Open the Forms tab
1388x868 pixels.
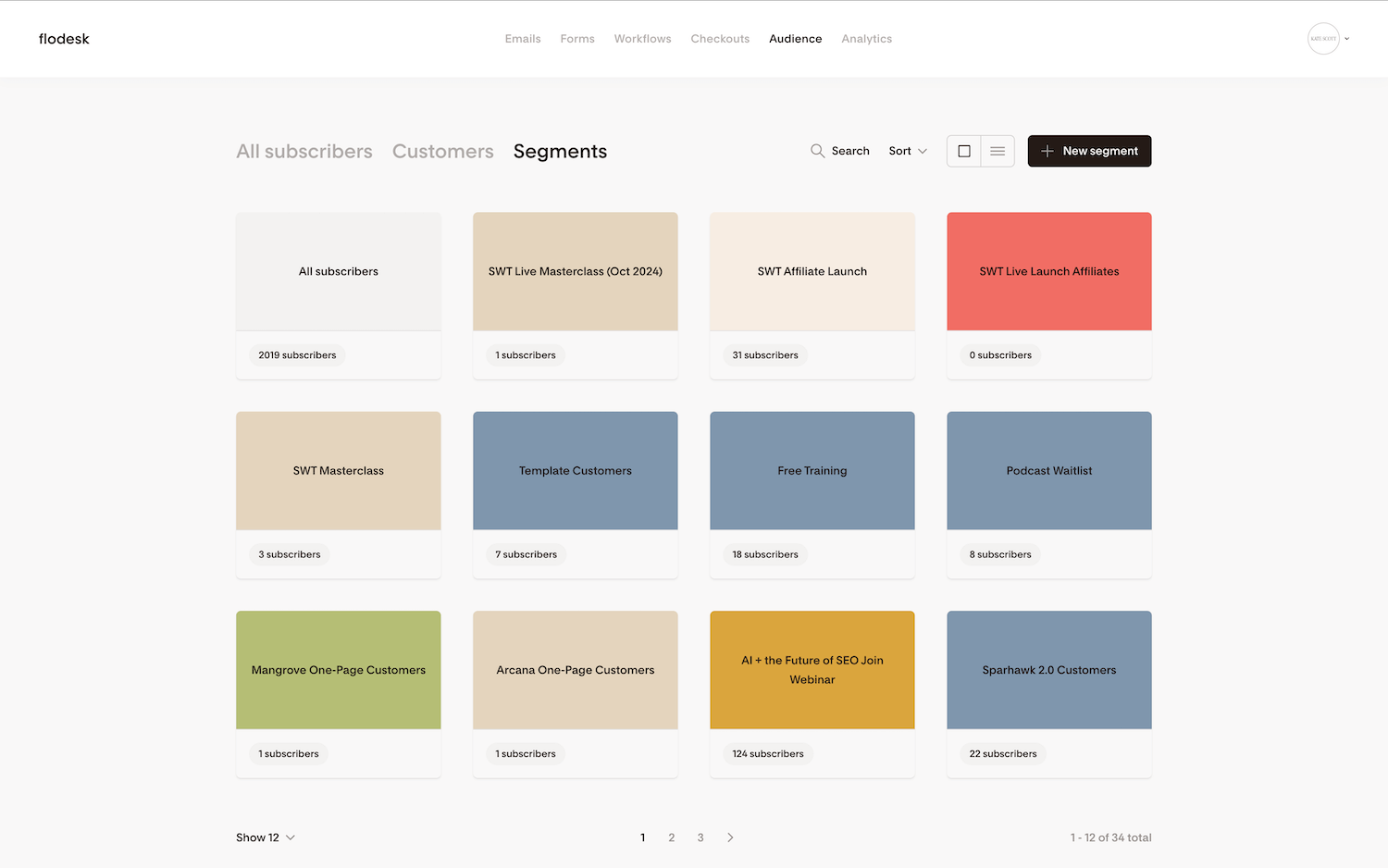(x=577, y=39)
